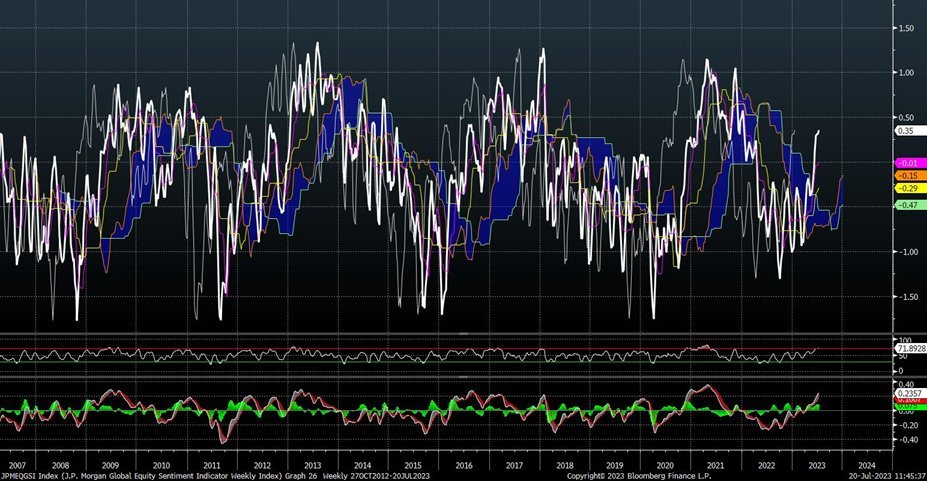This screenshot has width=927, height=481.
Task: Select the 2009 year label on time axis
Action: (111, 466)
